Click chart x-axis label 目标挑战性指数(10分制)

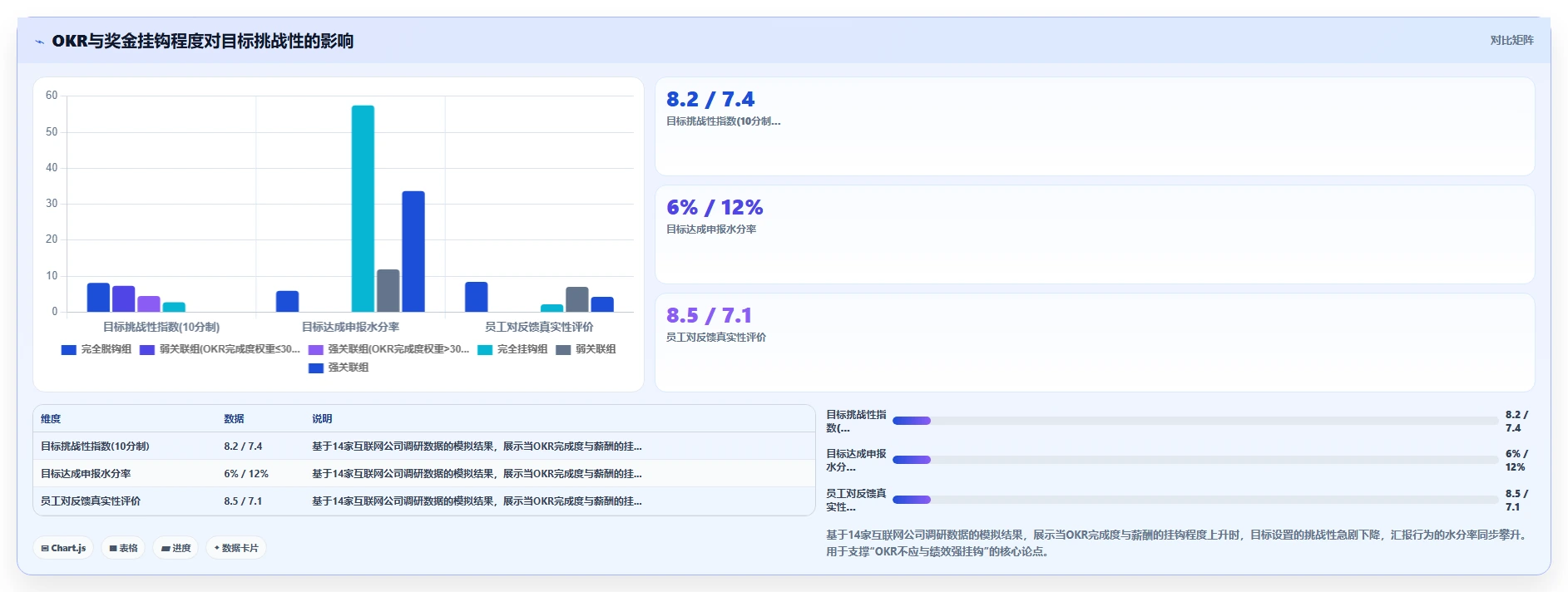[x=161, y=327]
